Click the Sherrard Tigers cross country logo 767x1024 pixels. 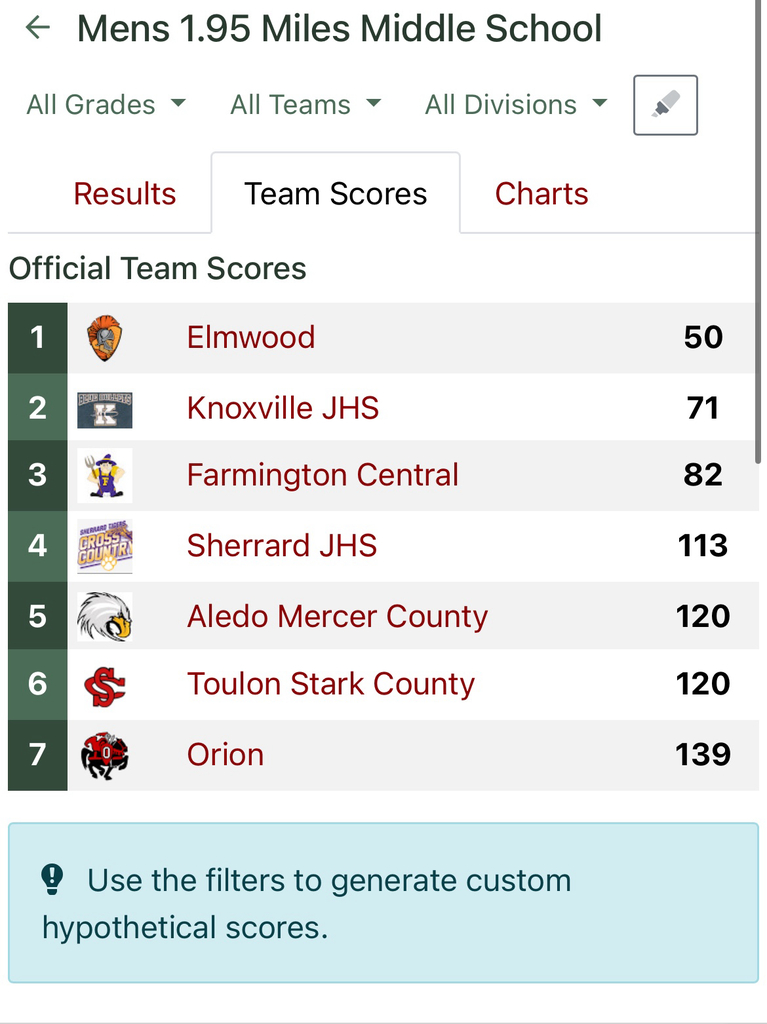pos(105,546)
